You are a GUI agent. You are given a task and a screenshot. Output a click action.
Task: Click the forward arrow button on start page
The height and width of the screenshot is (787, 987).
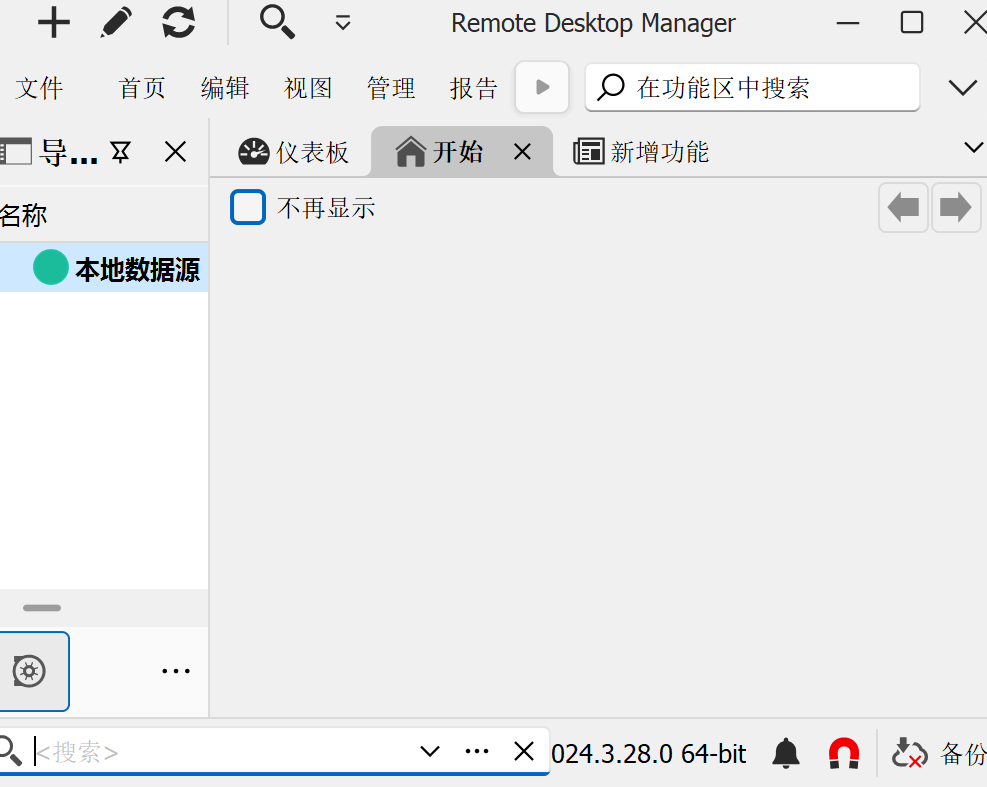956,208
